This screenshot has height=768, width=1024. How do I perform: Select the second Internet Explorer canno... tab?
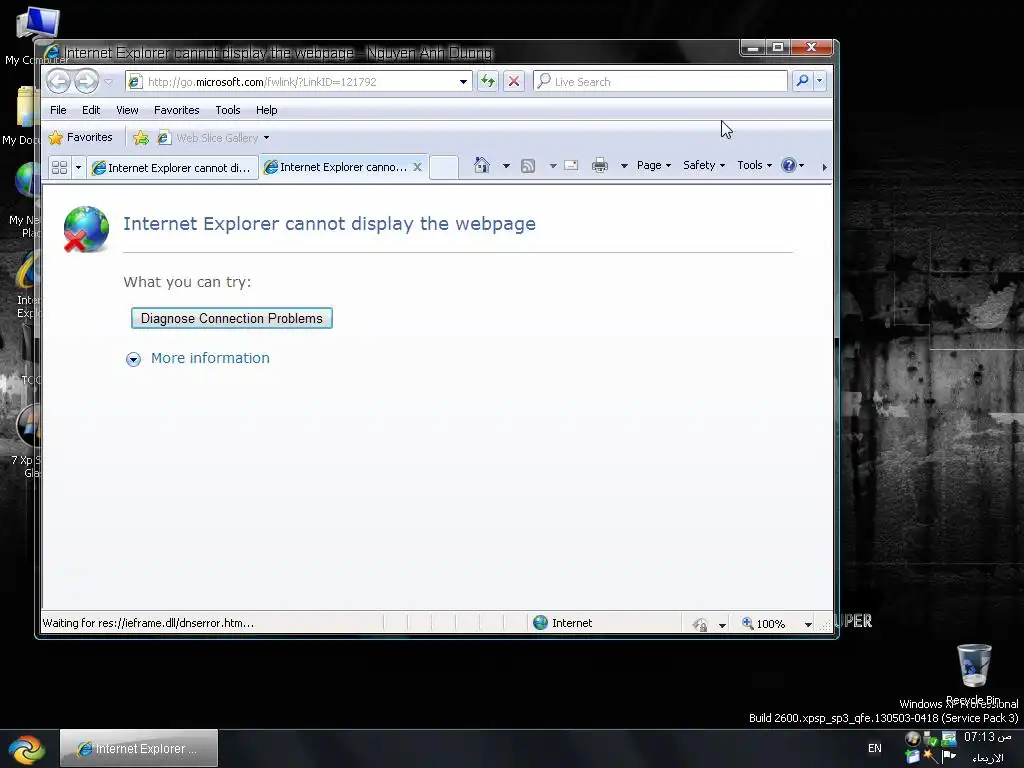(x=337, y=167)
